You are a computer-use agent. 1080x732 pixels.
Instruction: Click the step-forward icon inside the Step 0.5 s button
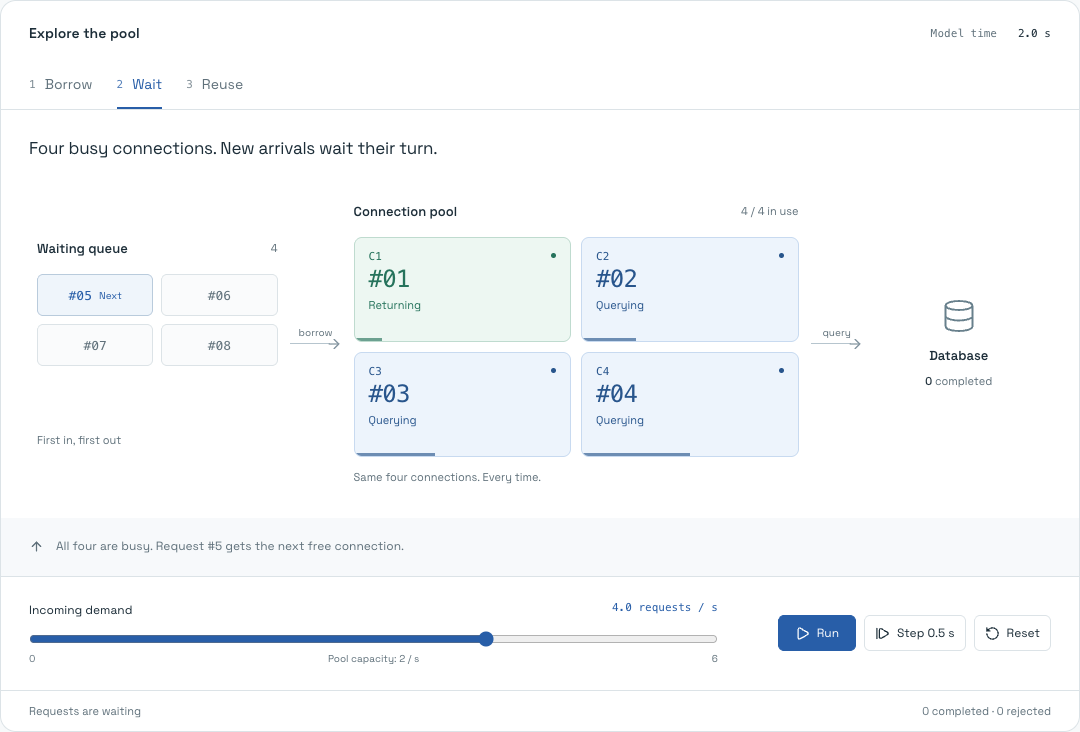(882, 633)
